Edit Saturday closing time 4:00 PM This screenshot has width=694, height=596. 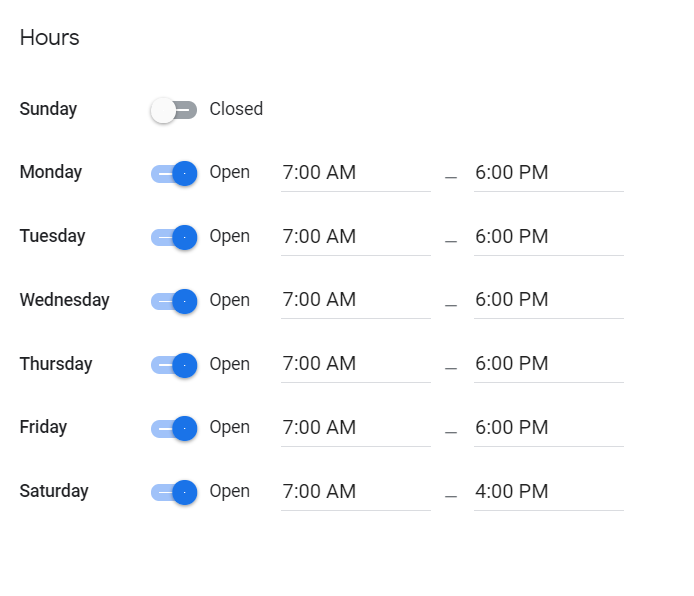548,492
